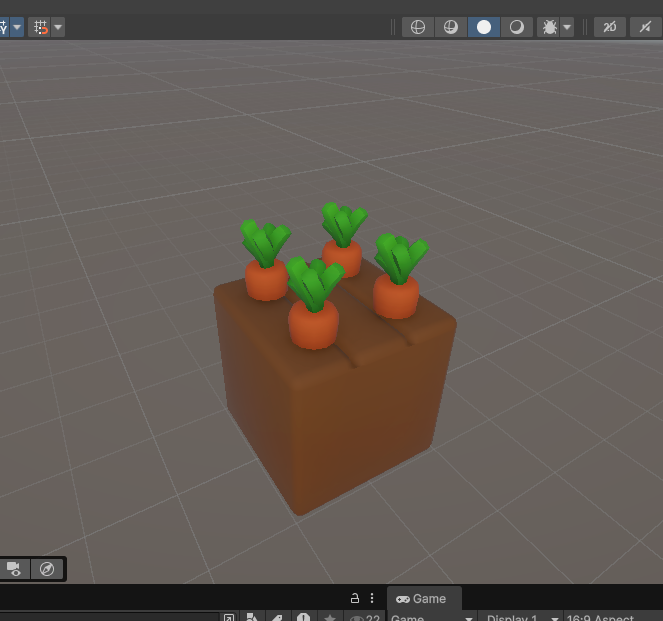Toggle scene lighting button
Viewport: 663px width, 621px height.
[x=646, y=27]
